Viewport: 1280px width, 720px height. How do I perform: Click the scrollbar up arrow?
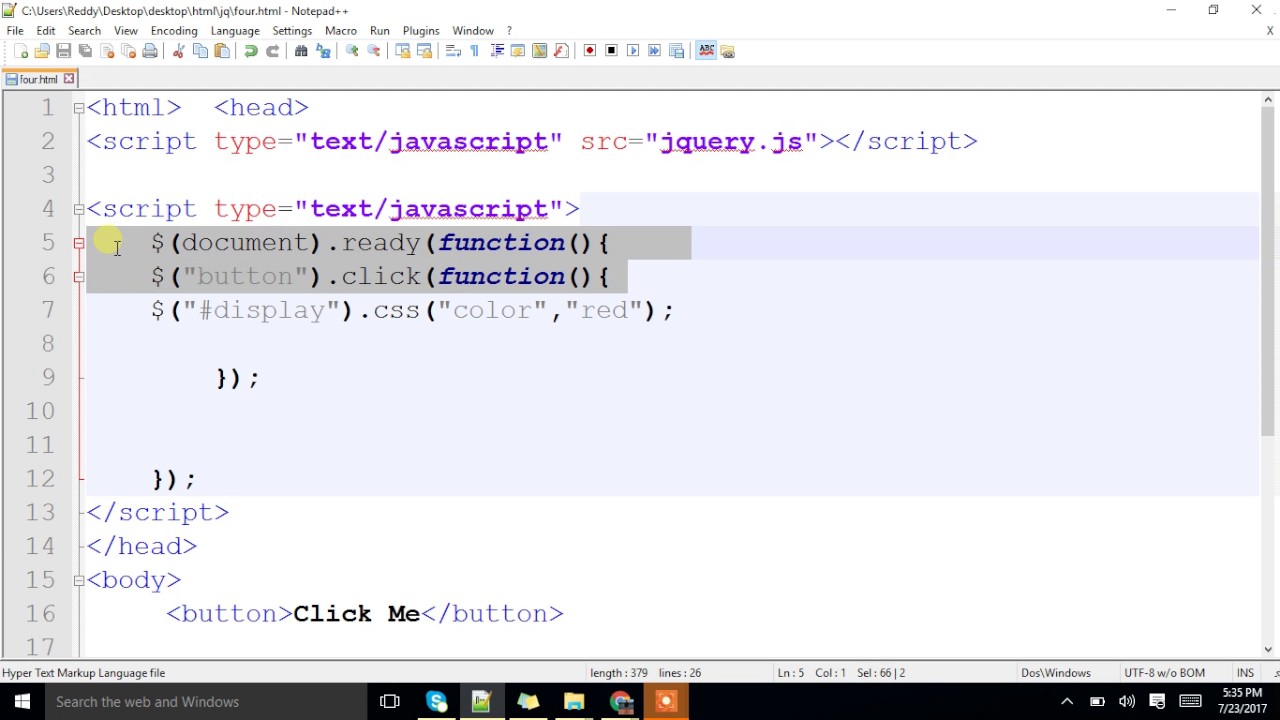click(x=1269, y=100)
